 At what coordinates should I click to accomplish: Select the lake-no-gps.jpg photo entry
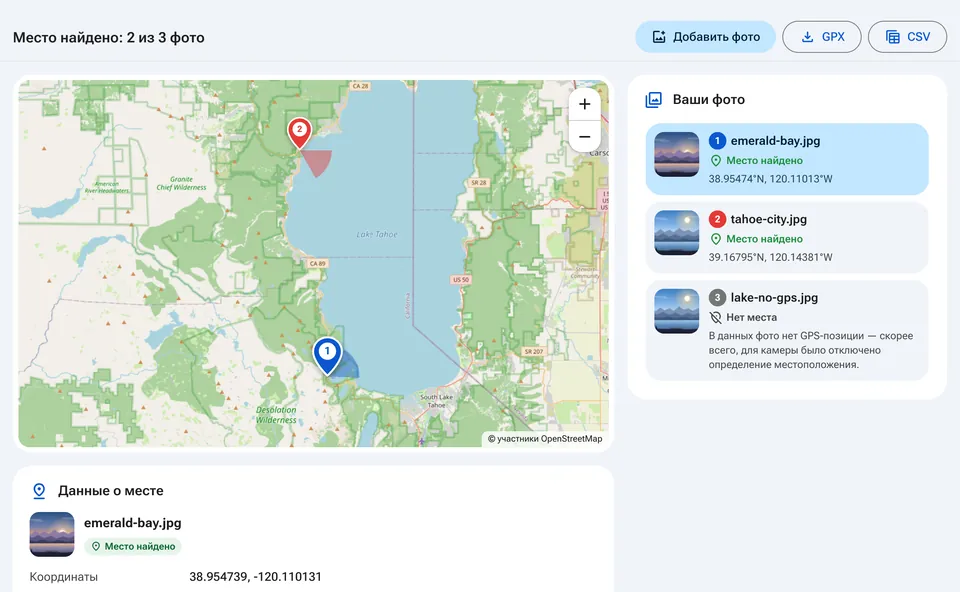point(787,331)
